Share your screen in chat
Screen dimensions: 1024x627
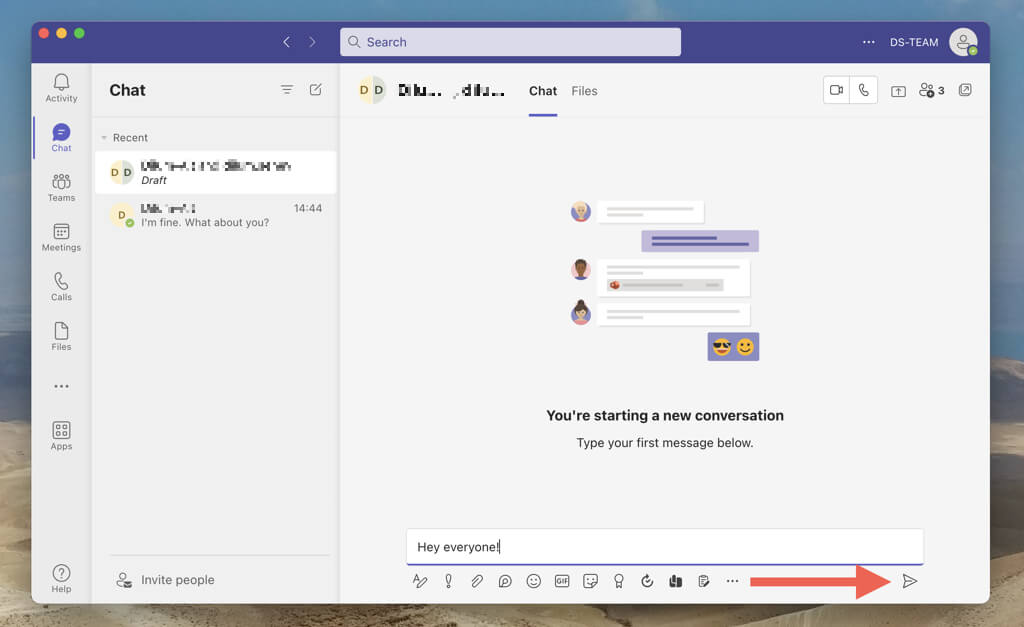click(899, 91)
